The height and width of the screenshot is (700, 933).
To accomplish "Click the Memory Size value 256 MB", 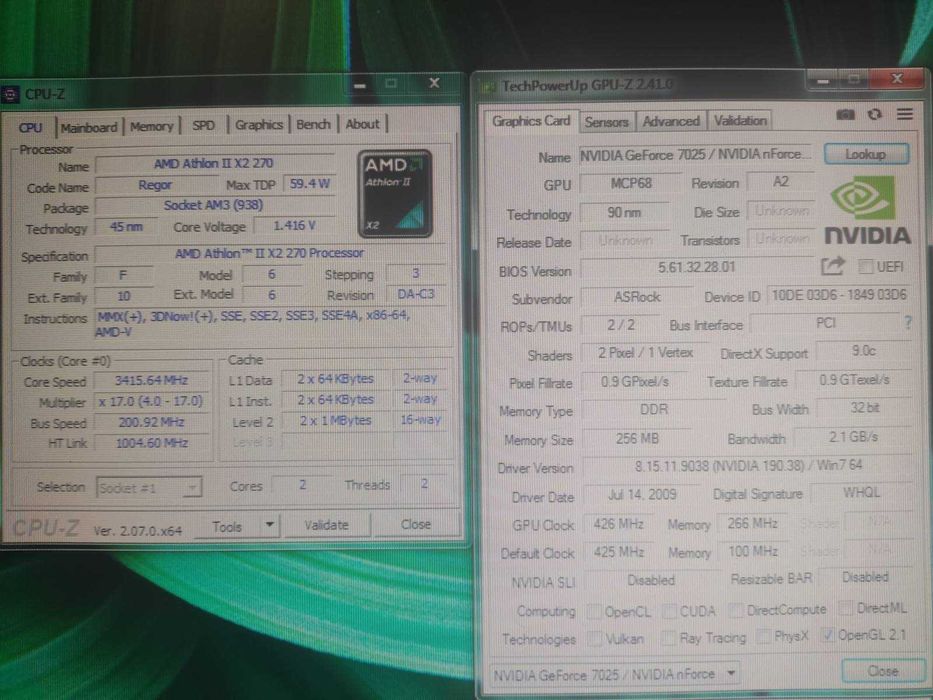I will (637, 439).
